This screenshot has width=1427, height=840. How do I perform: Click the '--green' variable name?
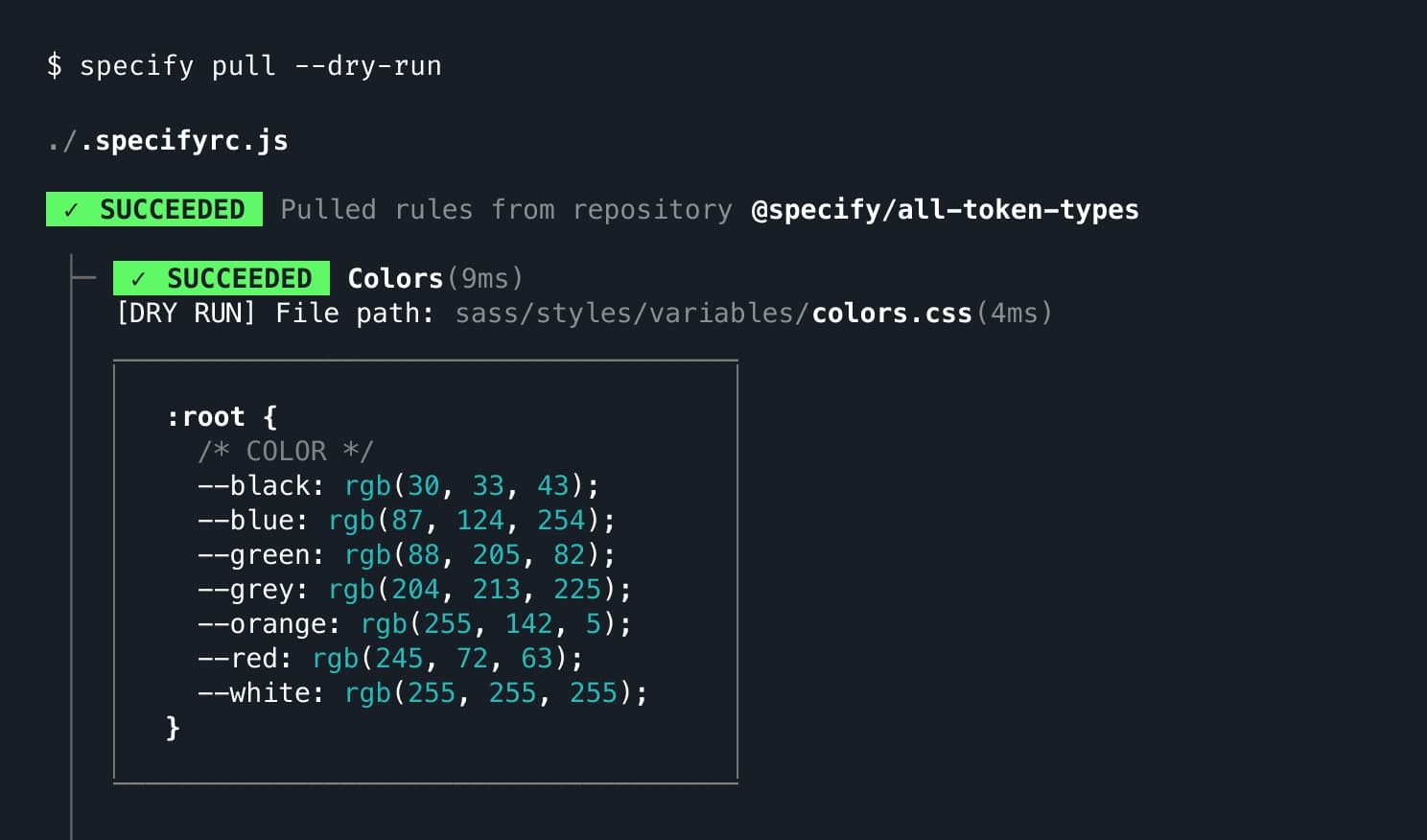click(x=253, y=554)
